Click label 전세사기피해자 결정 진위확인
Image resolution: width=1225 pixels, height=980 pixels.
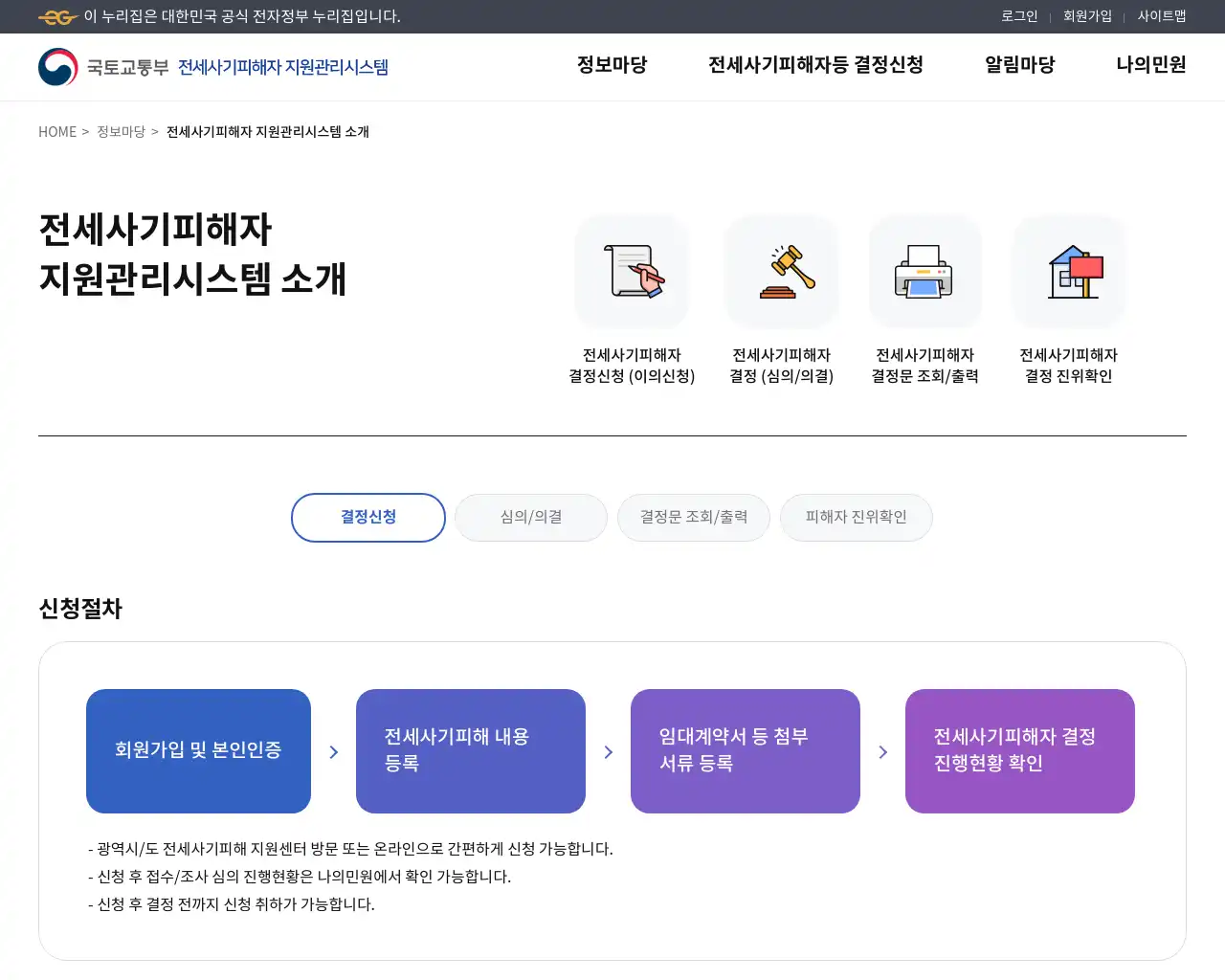click(x=1069, y=366)
